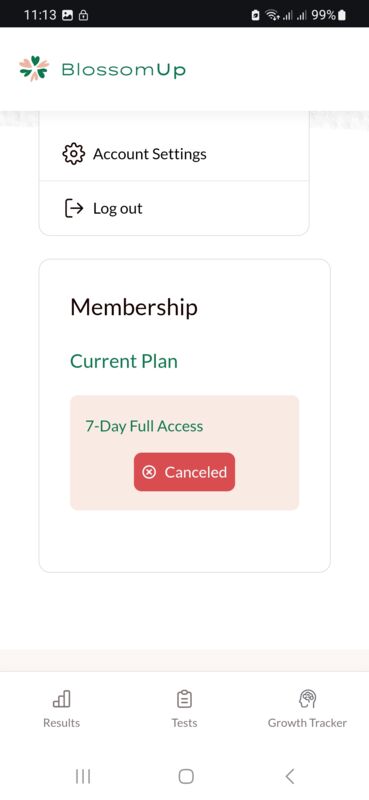
Task: Click the Current Plan heading
Action: (124, 361)
